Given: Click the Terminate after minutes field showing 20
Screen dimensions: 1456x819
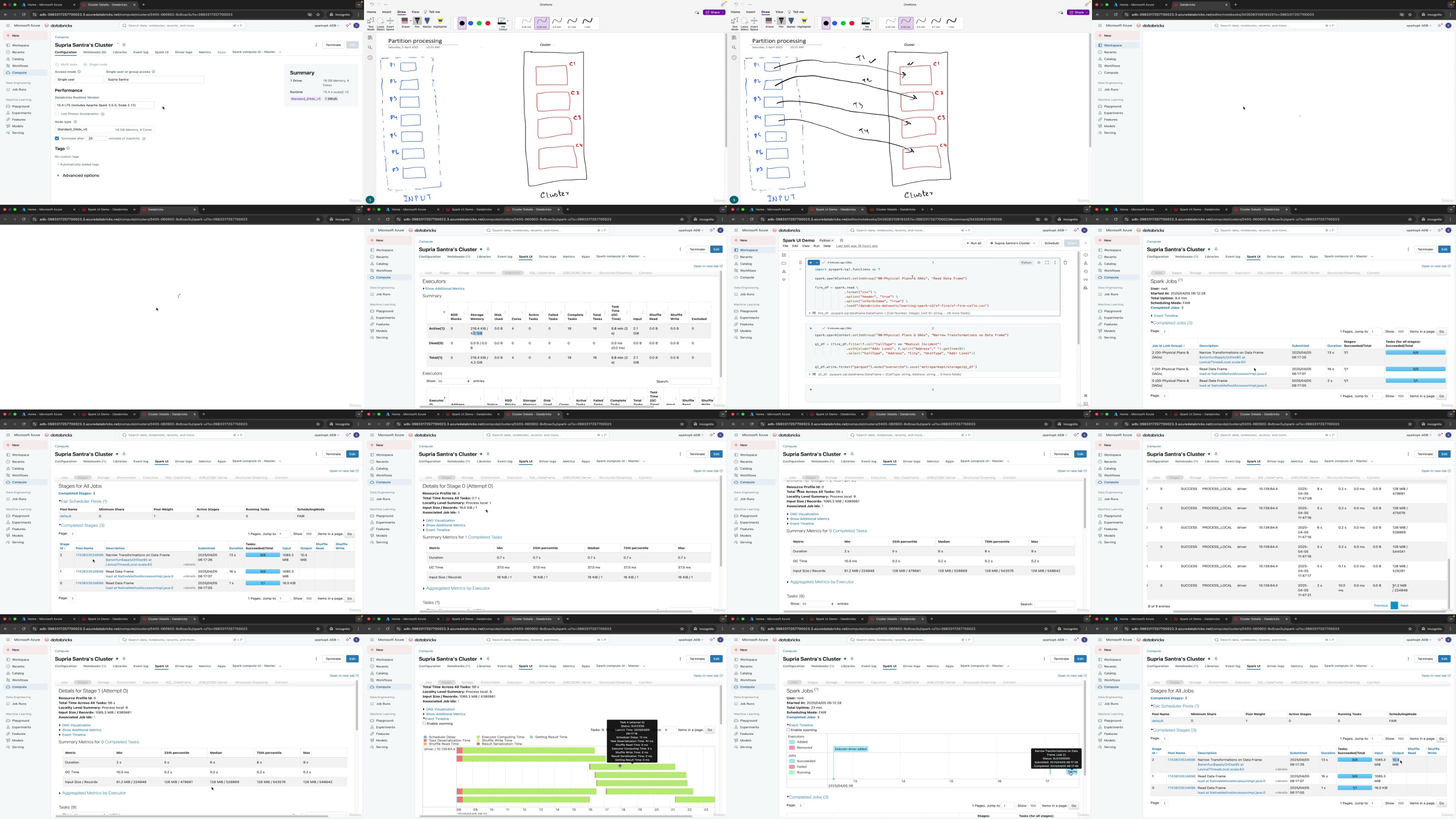Looking at the screenshot, I should coord(96,138).
